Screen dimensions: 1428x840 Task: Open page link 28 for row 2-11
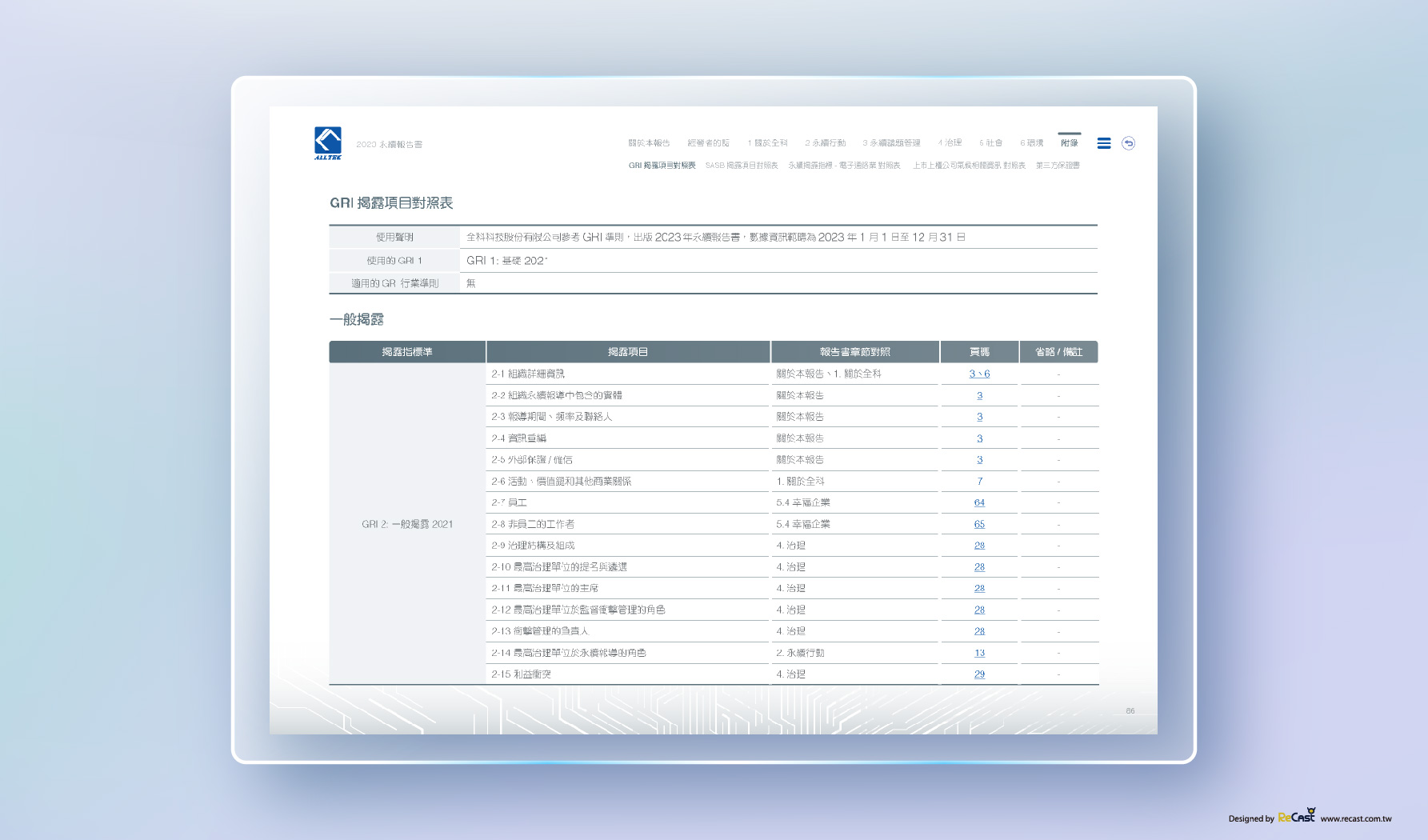pos(979,588)
